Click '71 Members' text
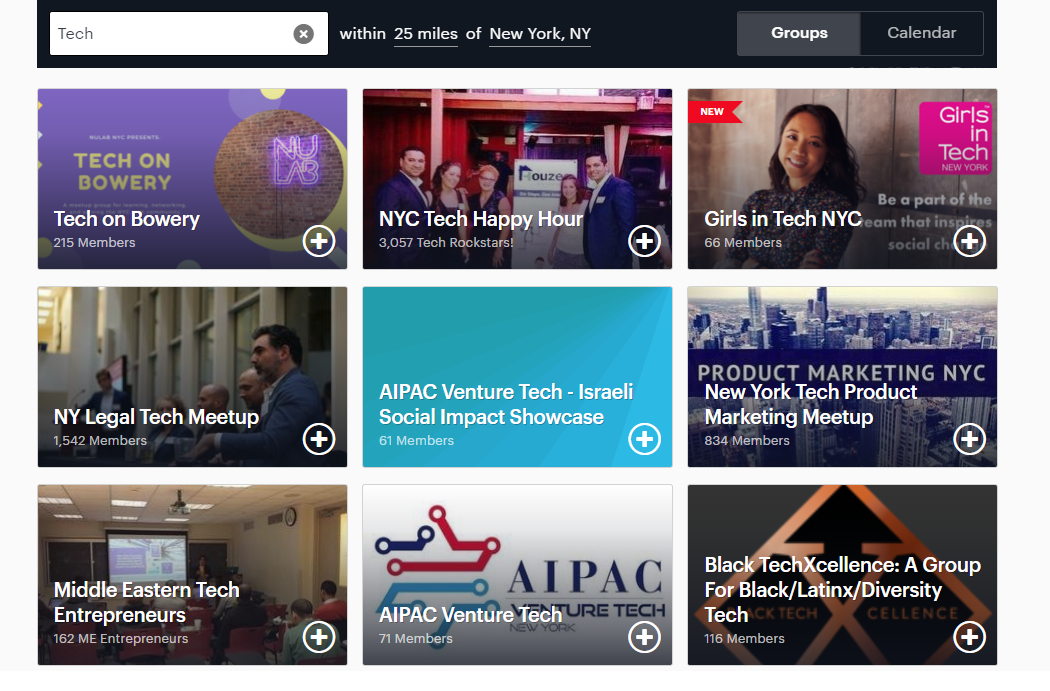 click(416, 639)
